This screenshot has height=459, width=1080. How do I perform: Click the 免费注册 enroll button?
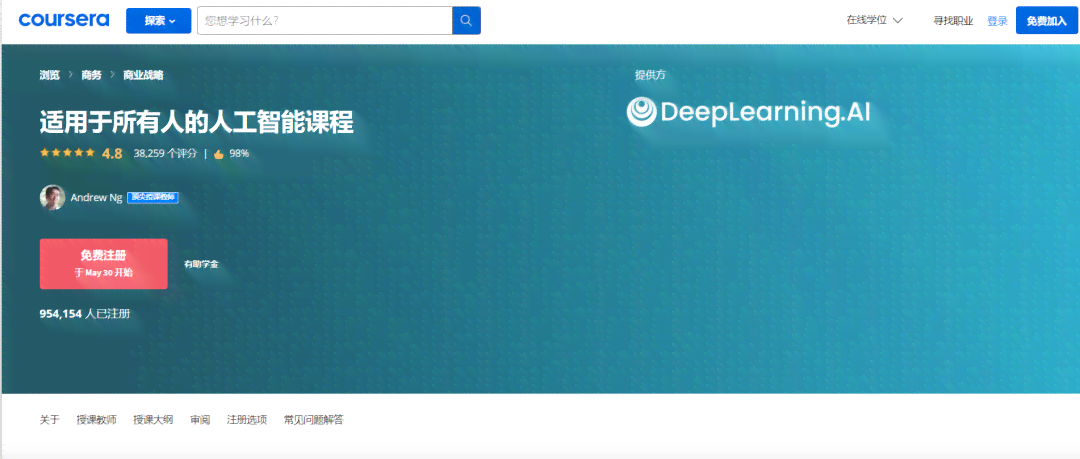pyautogui.click(x=104, y=264)
